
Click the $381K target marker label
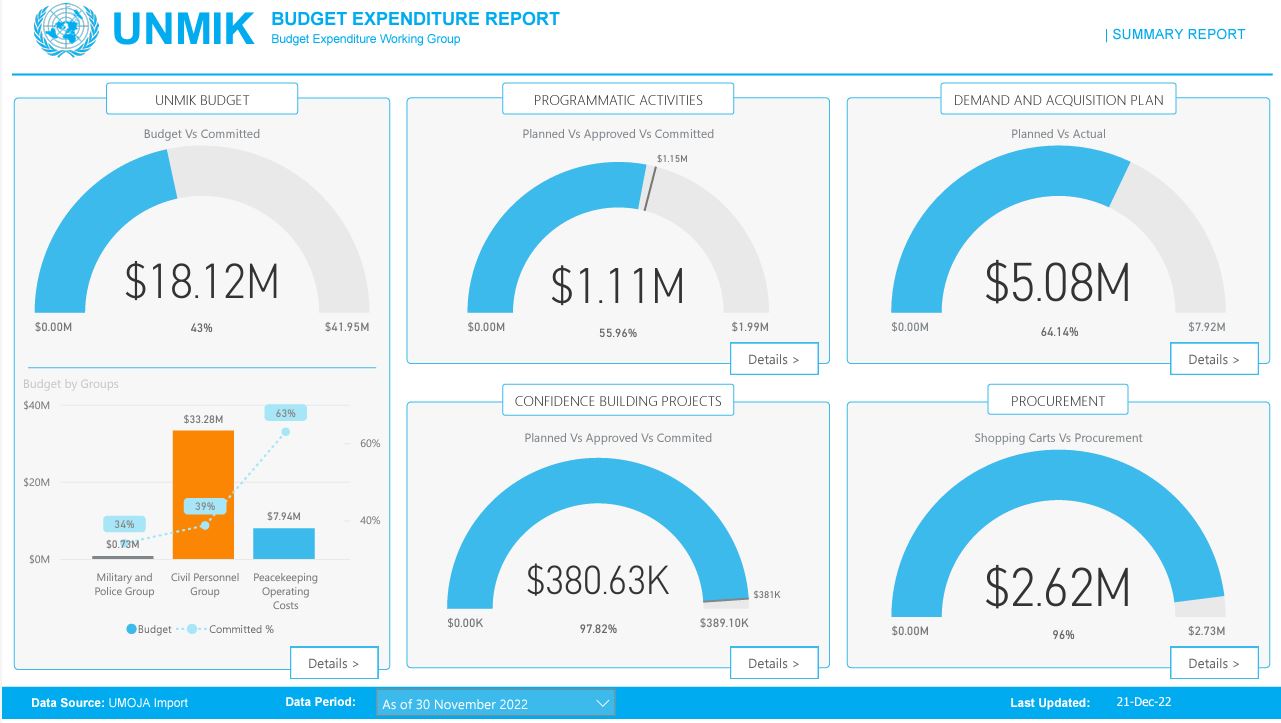click(x=767, y=595)
